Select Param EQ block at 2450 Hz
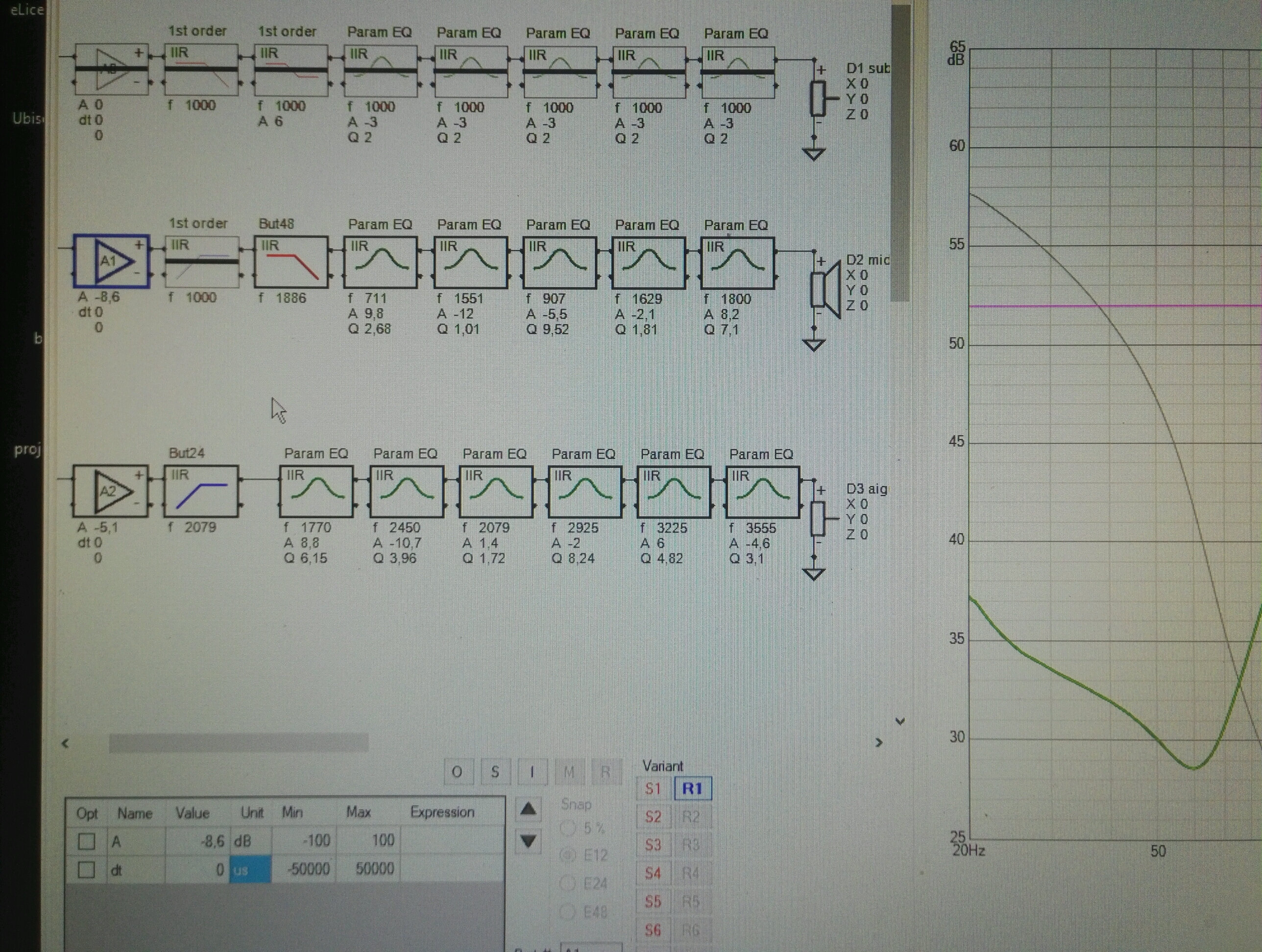Viewport: 1262px width, 952px height. coord(406,492)
